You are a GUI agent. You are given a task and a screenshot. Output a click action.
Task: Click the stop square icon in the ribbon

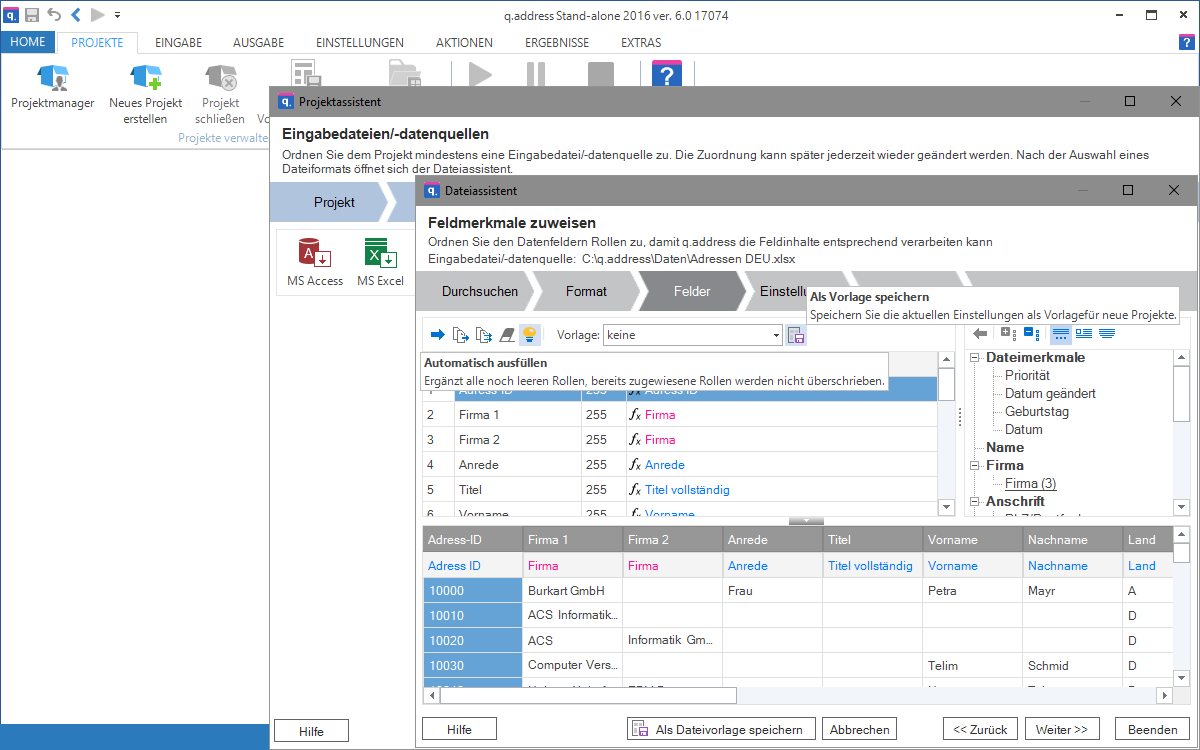601,76
